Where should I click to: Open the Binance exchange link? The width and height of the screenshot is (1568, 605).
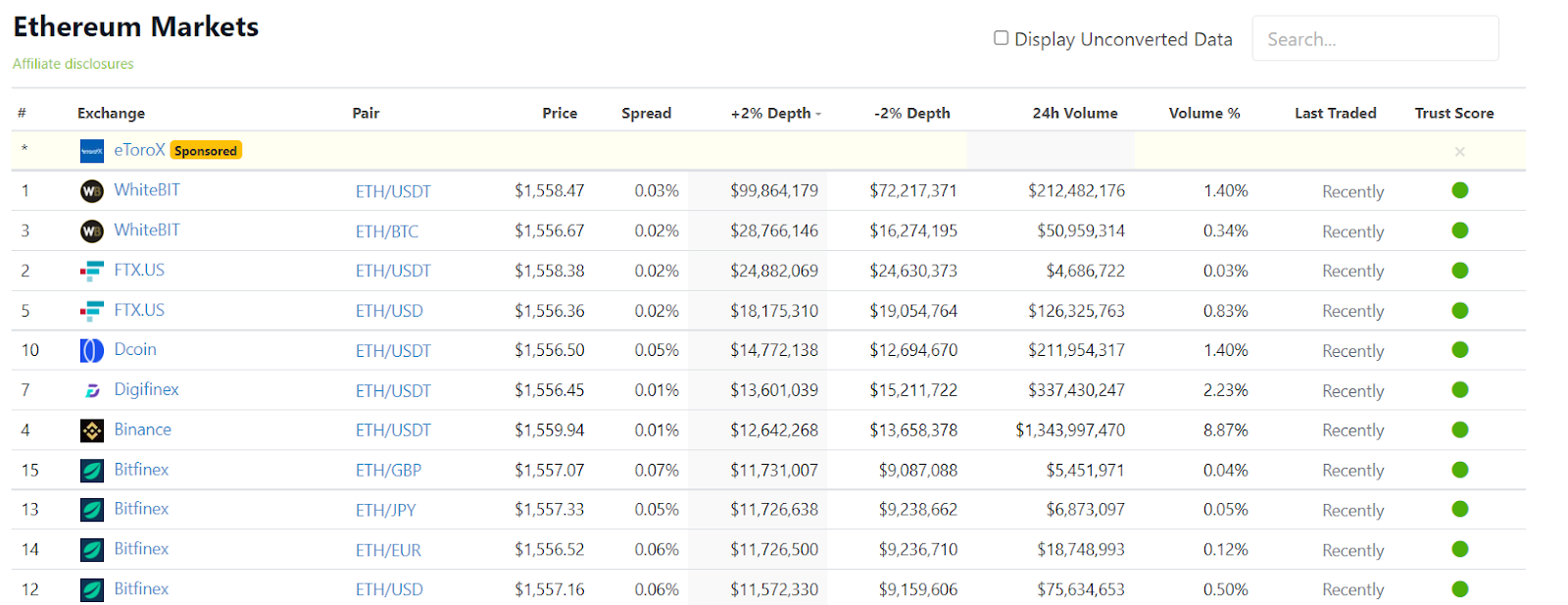pos(142,429)
